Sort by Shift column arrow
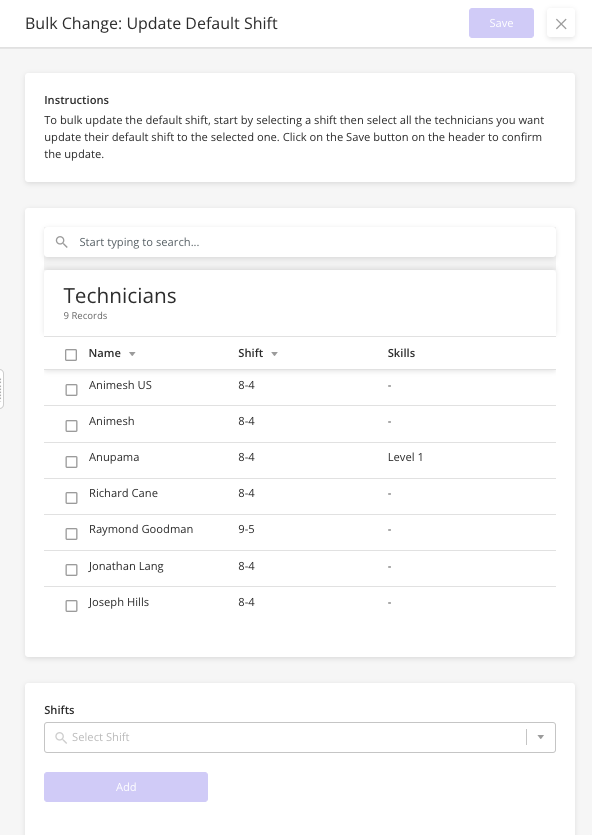 tap(274, 354)
